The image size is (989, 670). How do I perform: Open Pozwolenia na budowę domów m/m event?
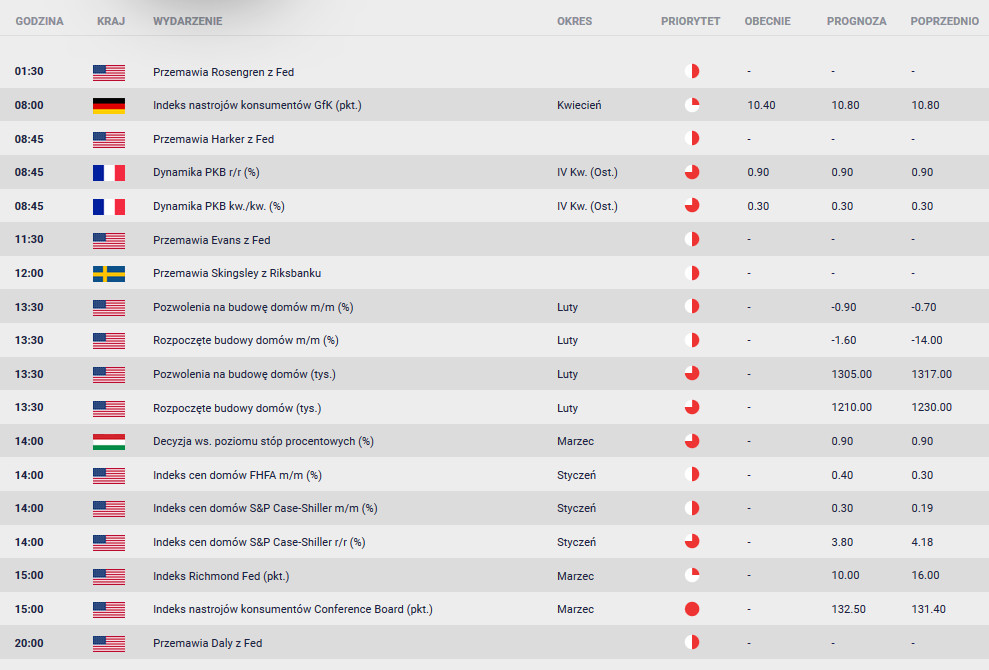click(x=253, y=307)
